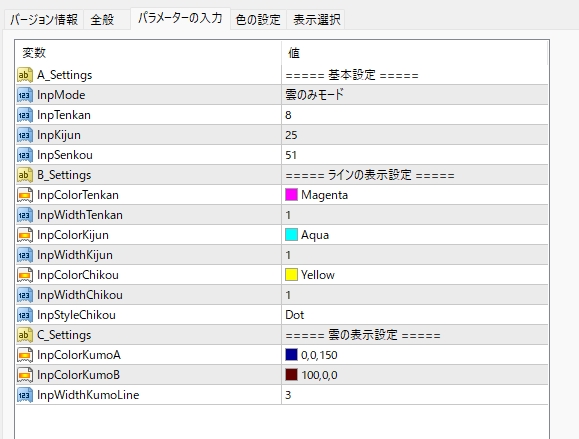The height and width of the screenshot is (439, 579).
Task: Switch to the 全般 tab
Action: click(102, 20)
